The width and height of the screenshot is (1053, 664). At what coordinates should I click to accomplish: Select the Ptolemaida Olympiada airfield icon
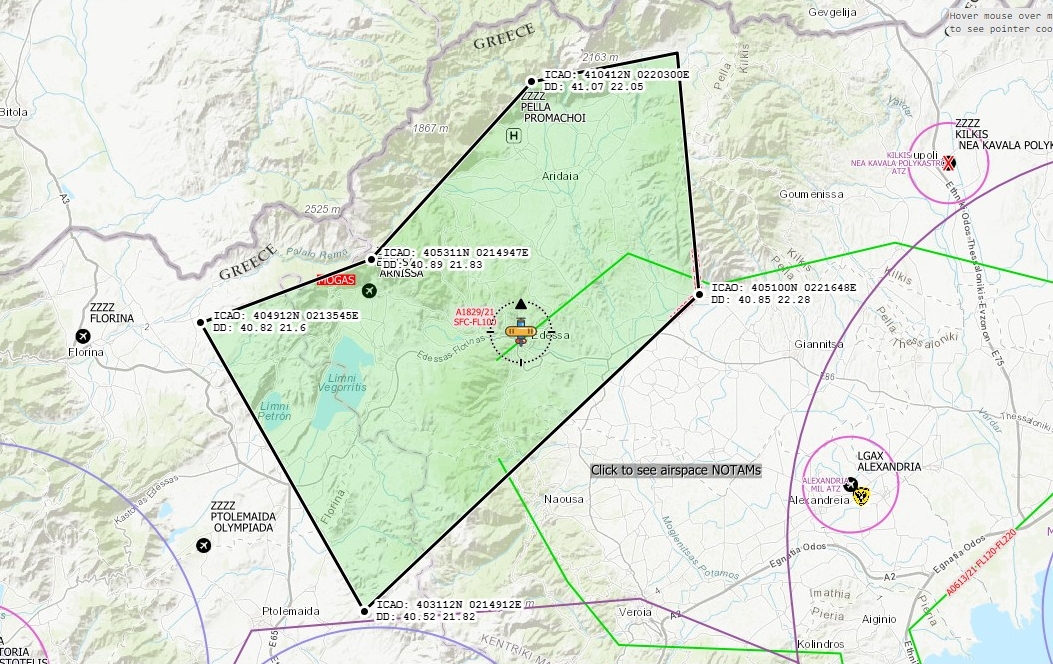(x=205, y=545)
